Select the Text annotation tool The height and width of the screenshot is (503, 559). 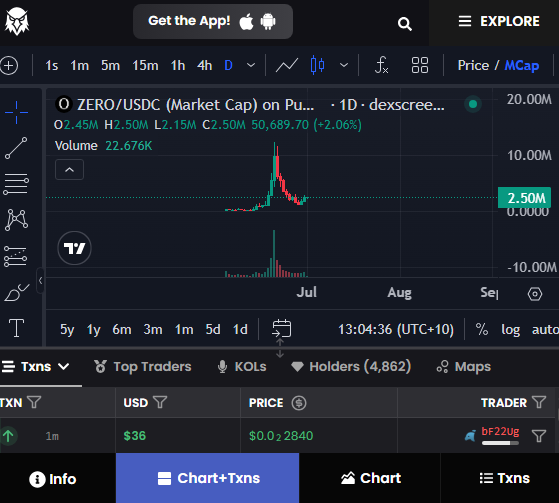coord(16,328)
